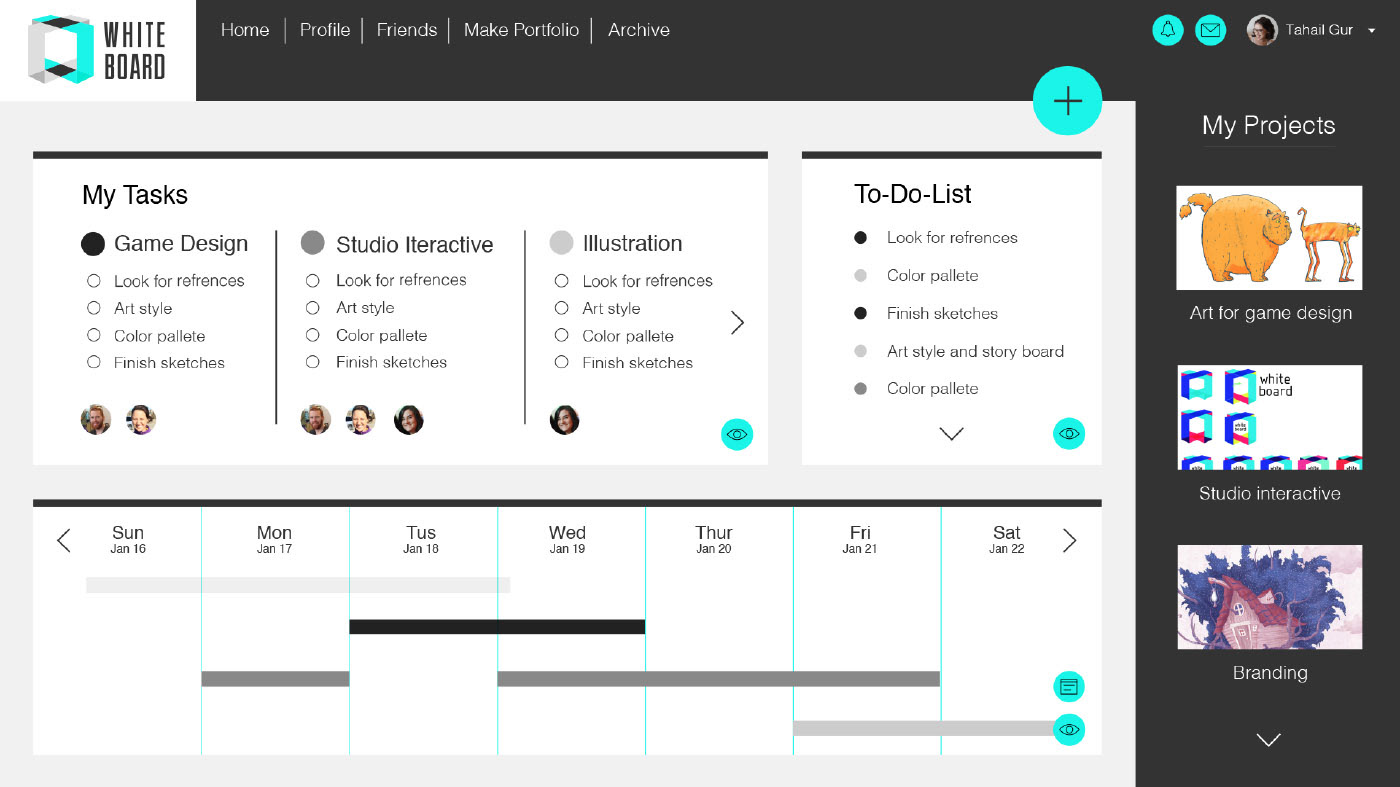Show next task groups with right arrow

pos(737,322)
